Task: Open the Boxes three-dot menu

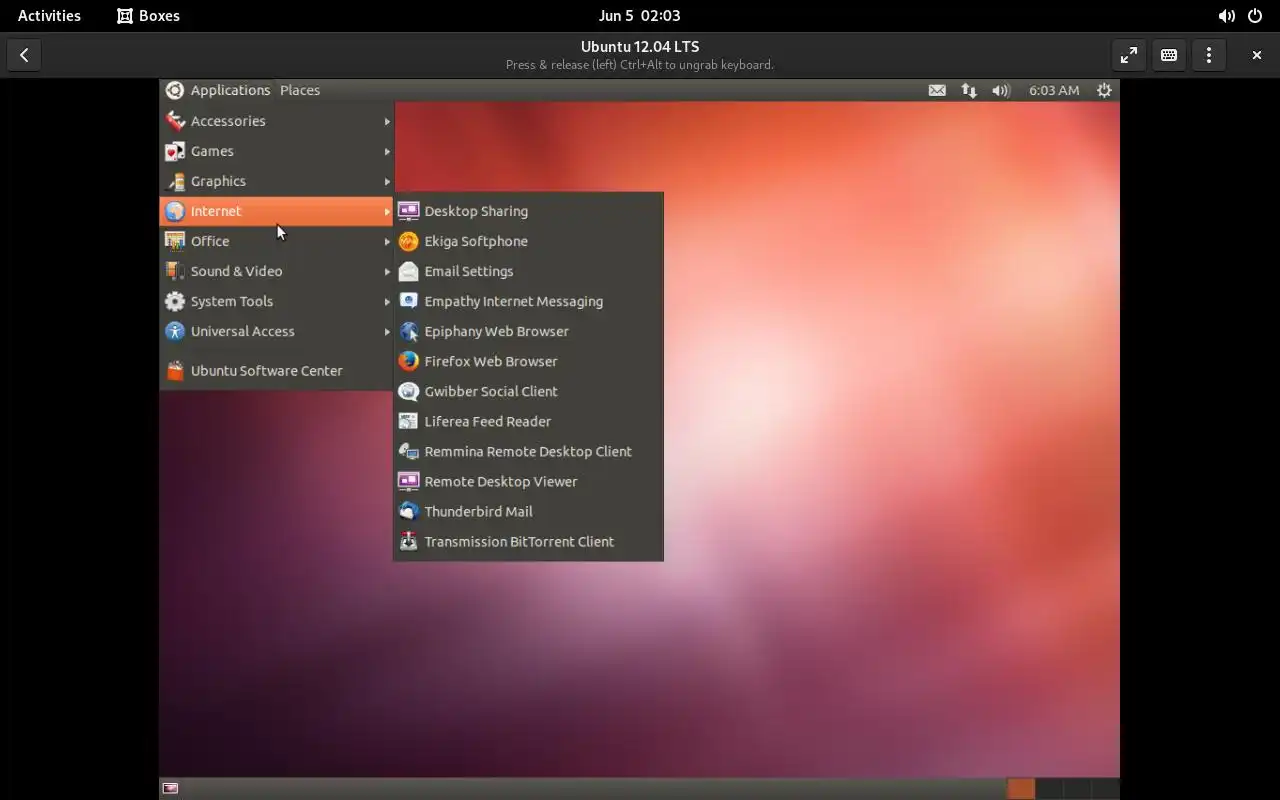Action: tap(1209, 56)
